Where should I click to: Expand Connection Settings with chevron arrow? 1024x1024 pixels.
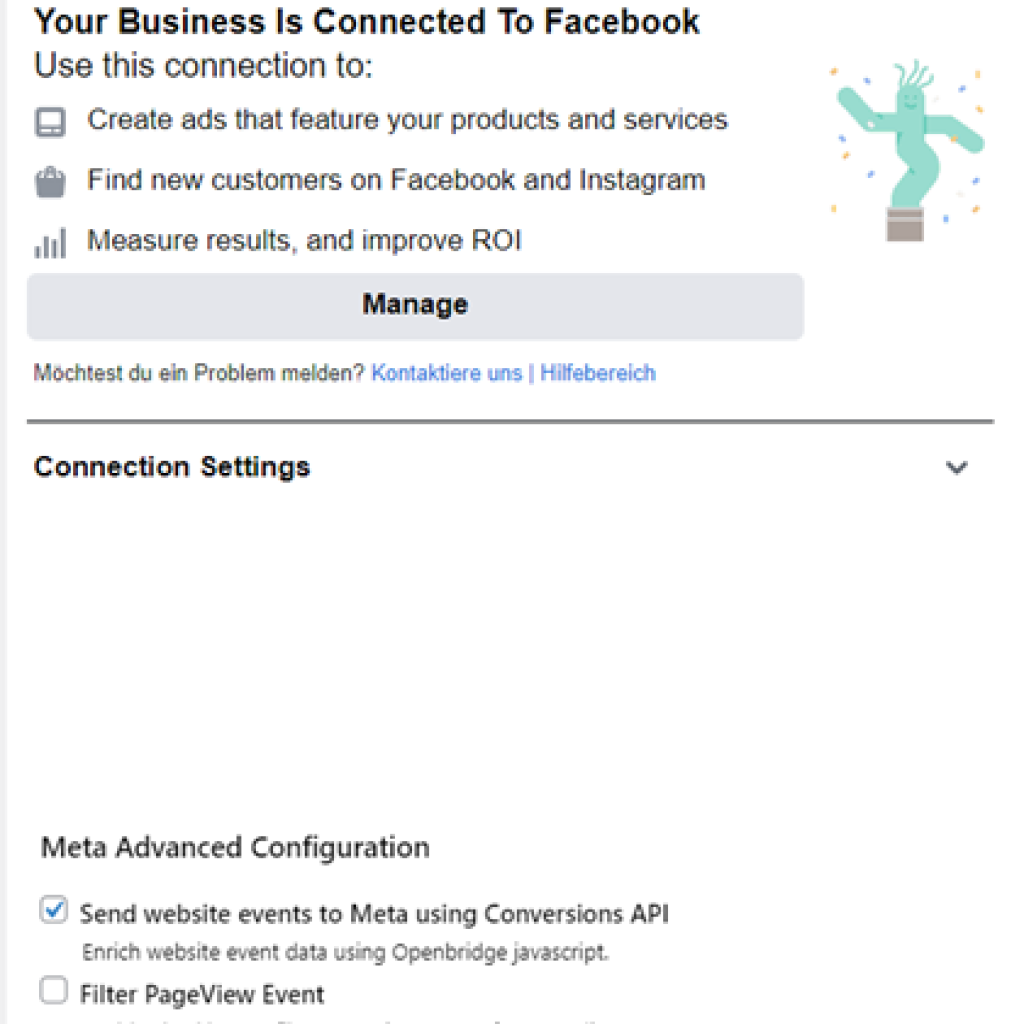957,468
